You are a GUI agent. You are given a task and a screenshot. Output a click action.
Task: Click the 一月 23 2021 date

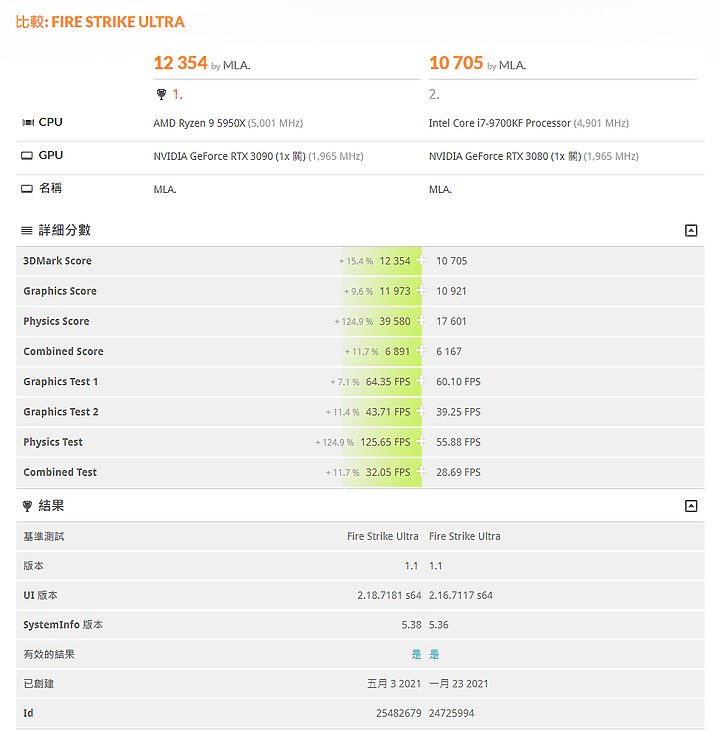pyautogui.click(x=458, y=683)
